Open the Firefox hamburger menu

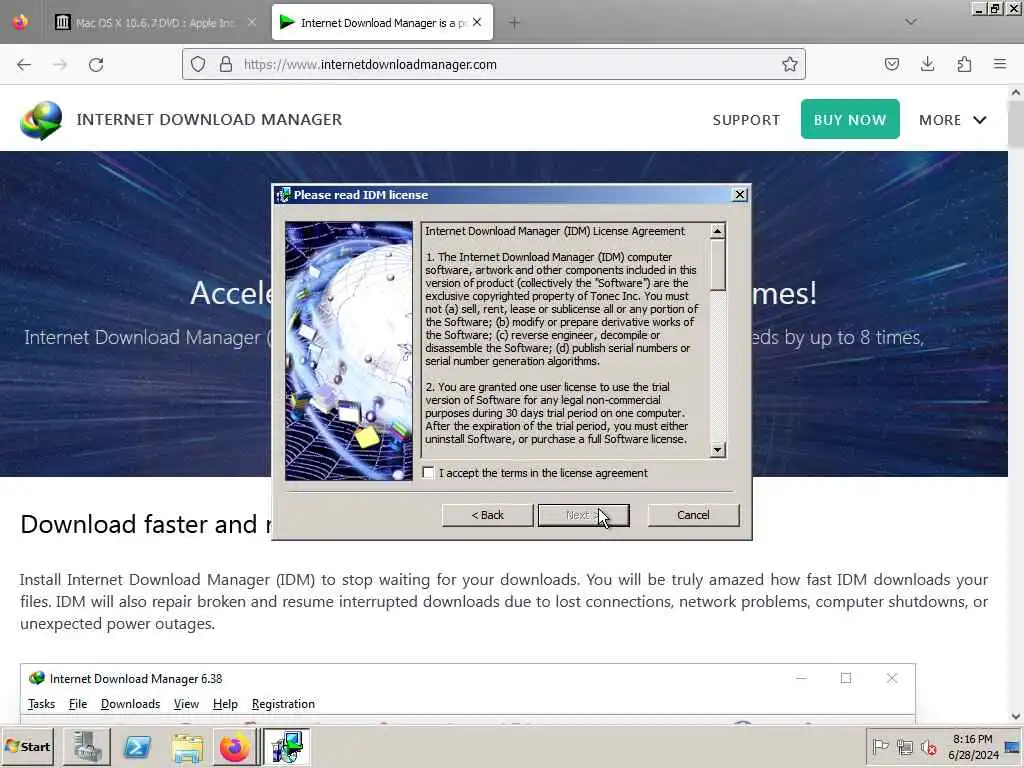(x=1000, y=64)
